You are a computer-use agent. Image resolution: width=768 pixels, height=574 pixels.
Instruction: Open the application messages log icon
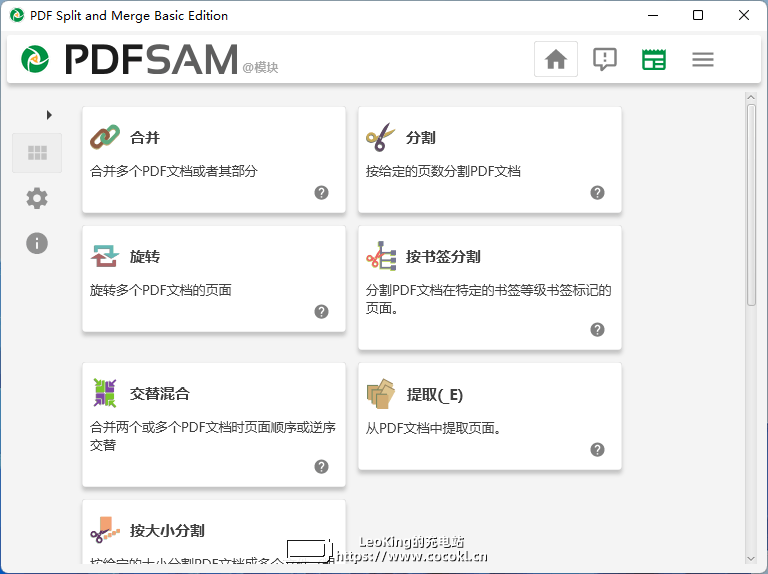point(605,59)
